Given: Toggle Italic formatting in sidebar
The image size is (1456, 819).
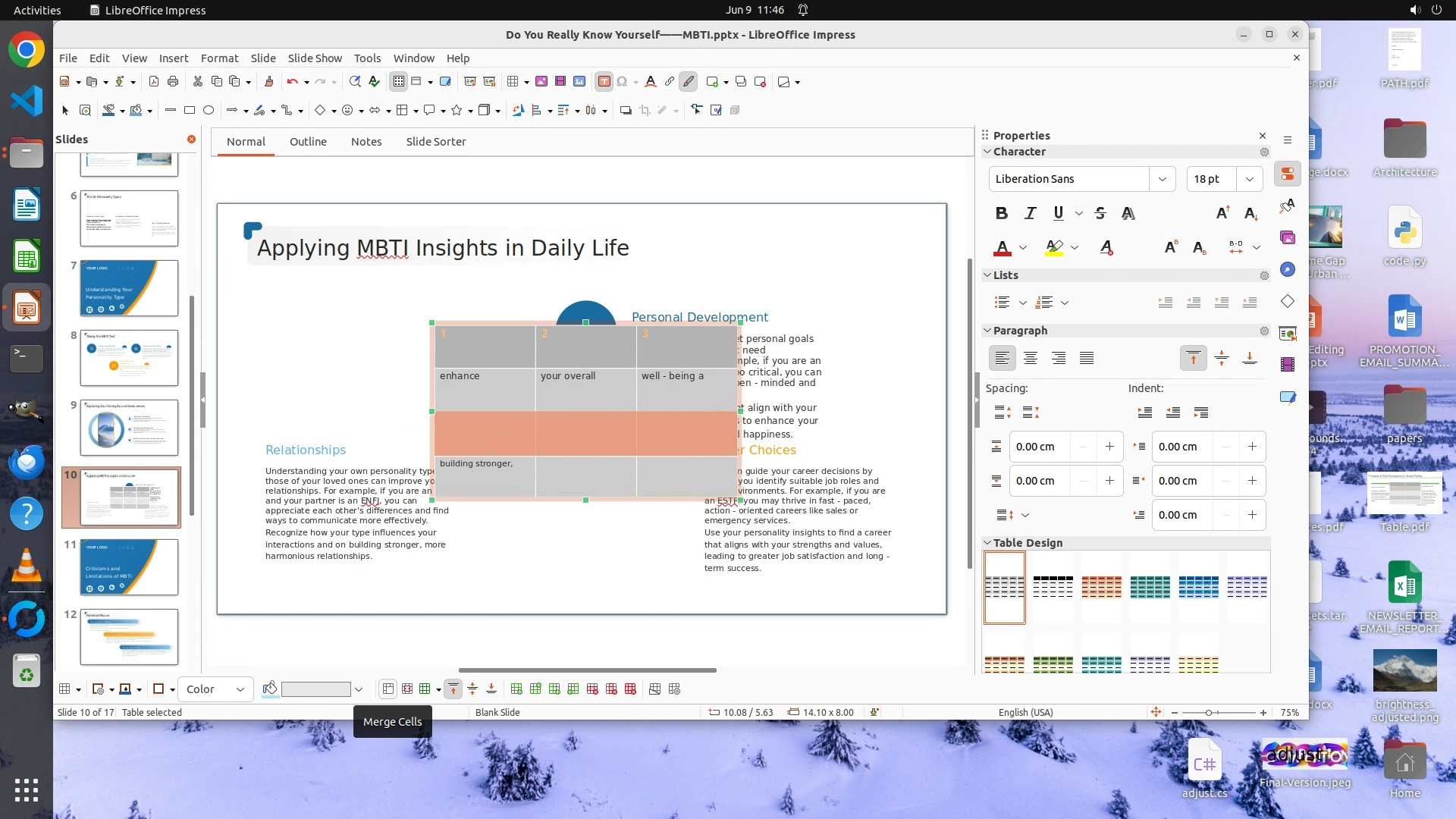Looking at the screenshot, I should pos(1030,214).
